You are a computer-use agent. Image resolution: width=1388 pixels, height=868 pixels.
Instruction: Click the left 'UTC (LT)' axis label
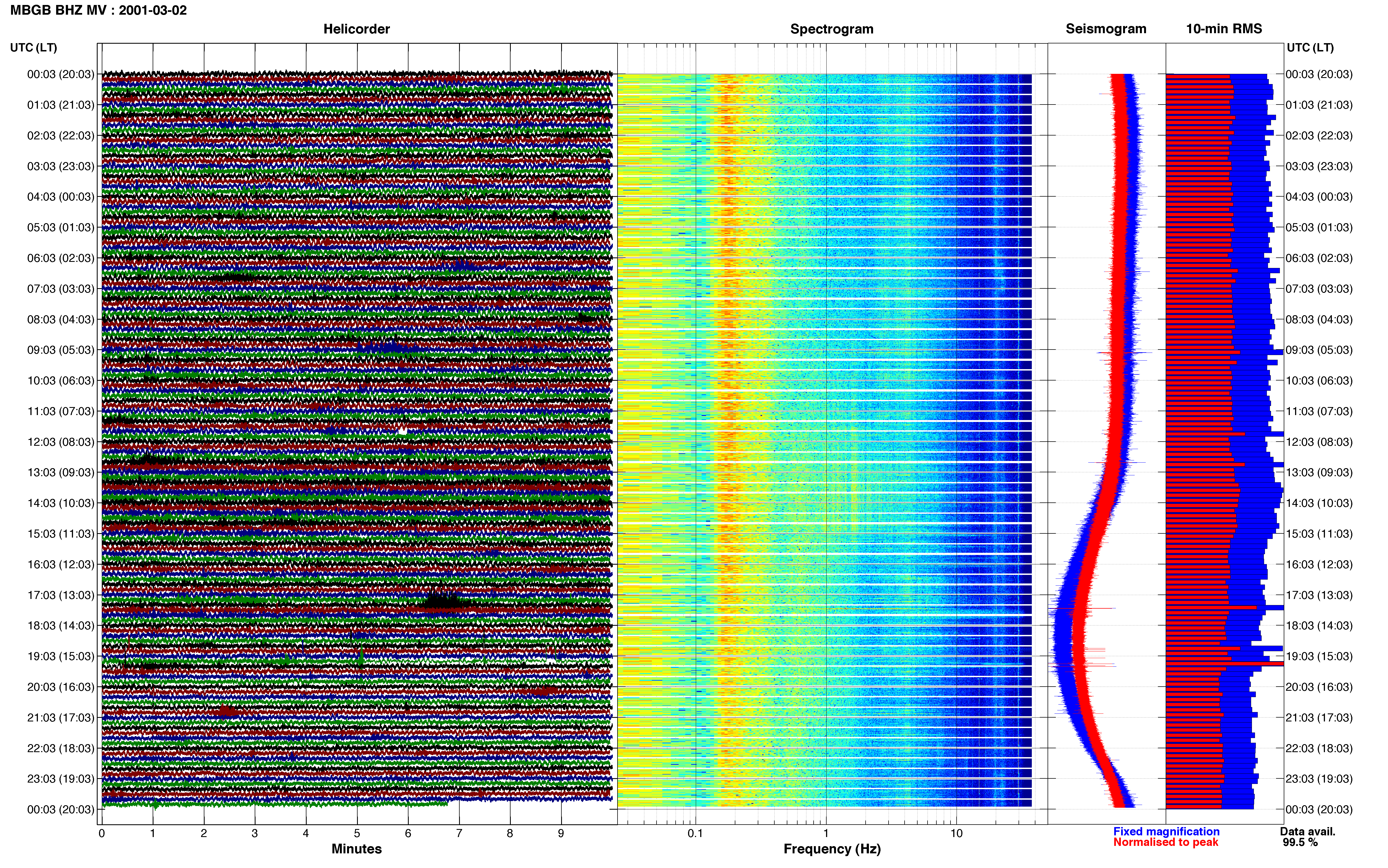[33, 48]
